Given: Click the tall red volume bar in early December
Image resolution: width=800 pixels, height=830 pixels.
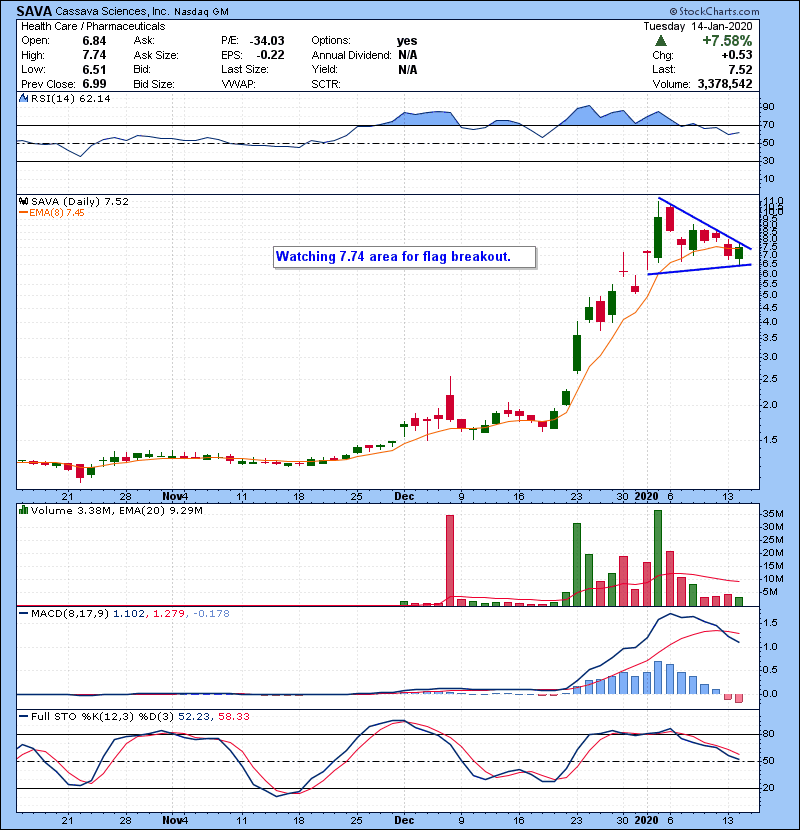Looking at the screenshot, I should pyautogui.click(x=450, y=561).
